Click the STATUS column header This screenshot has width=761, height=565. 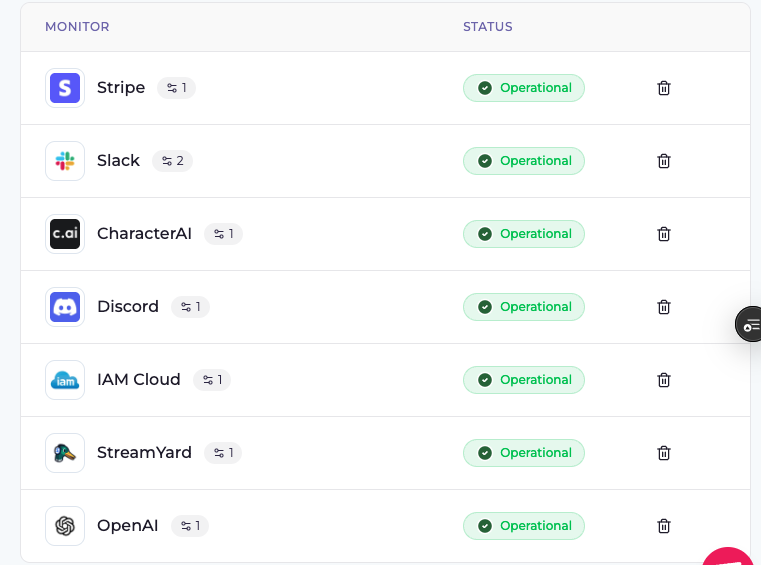[488, 27]
